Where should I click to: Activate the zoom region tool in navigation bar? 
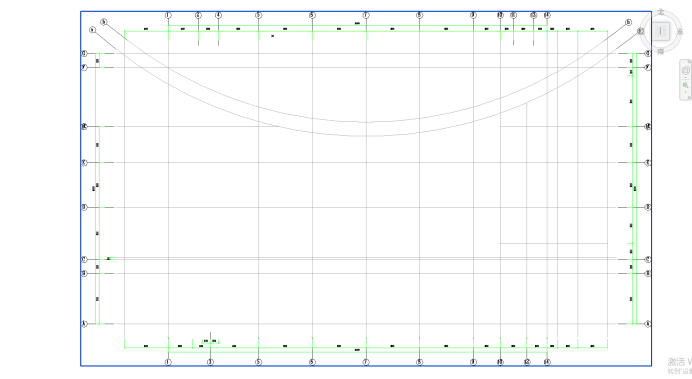[685, 85]
